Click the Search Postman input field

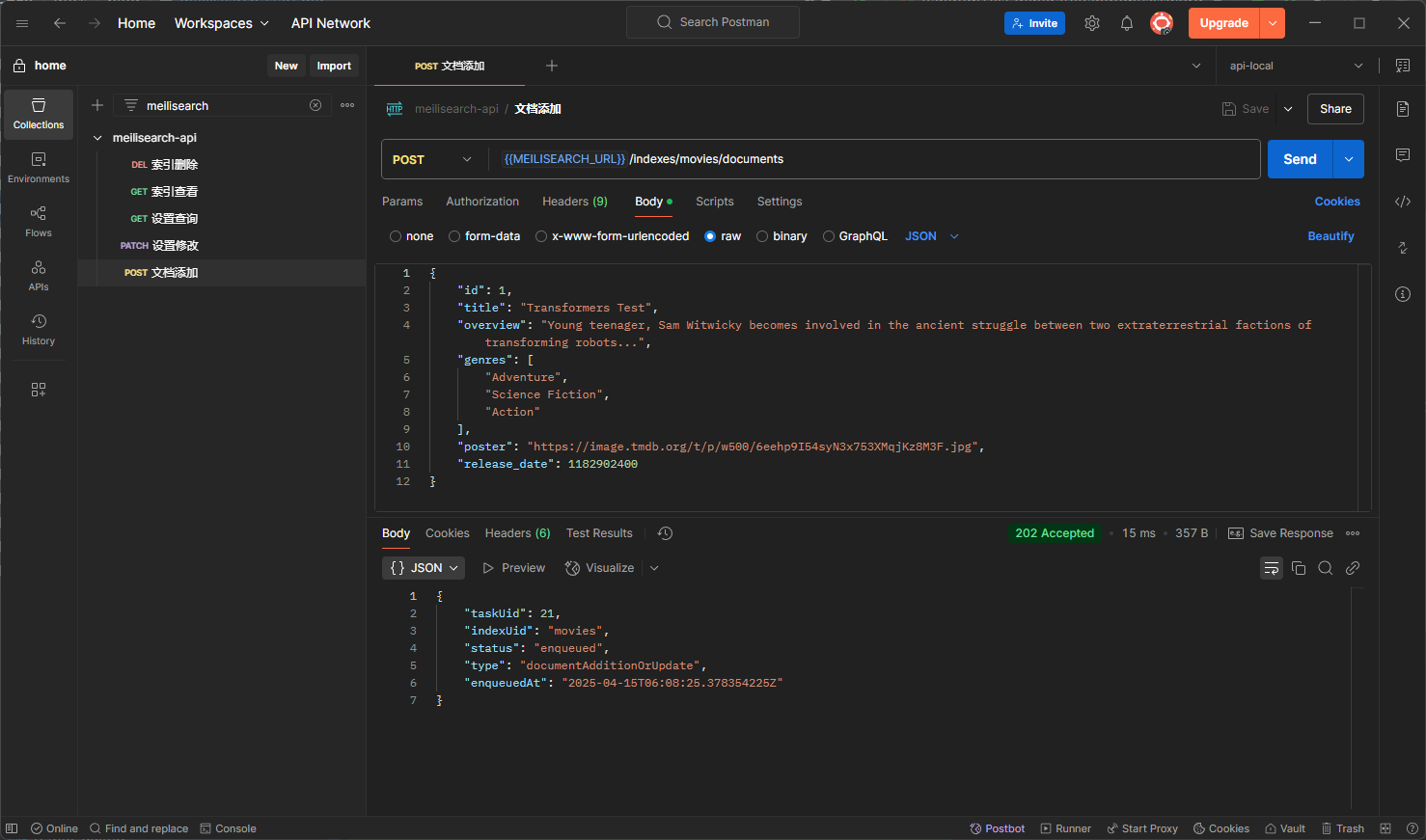click(x=712, y=21)
